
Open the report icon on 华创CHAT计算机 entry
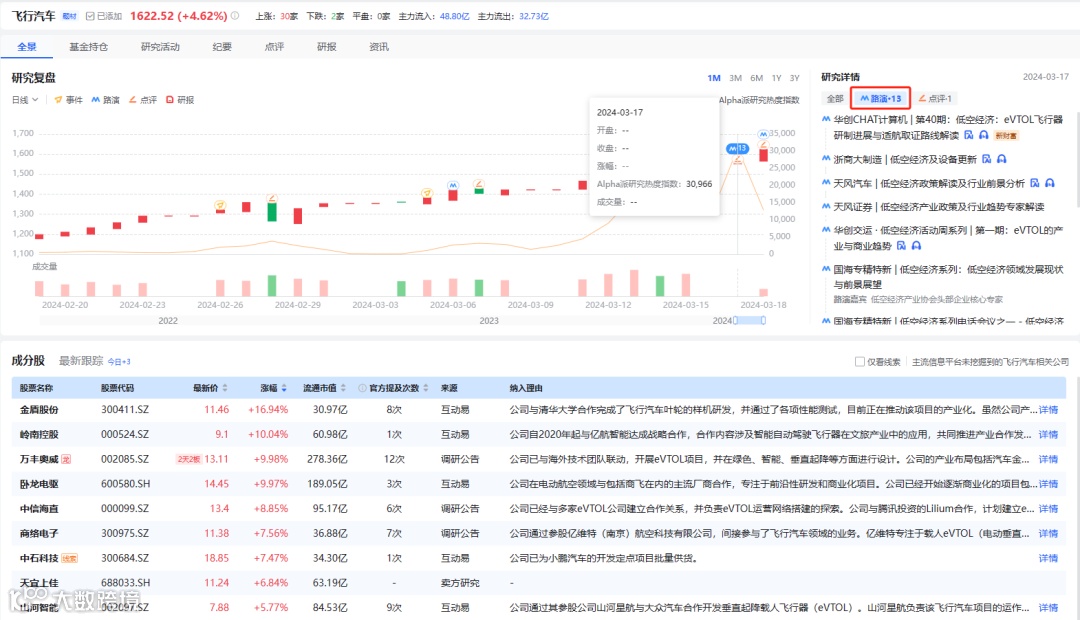[968, 135]
